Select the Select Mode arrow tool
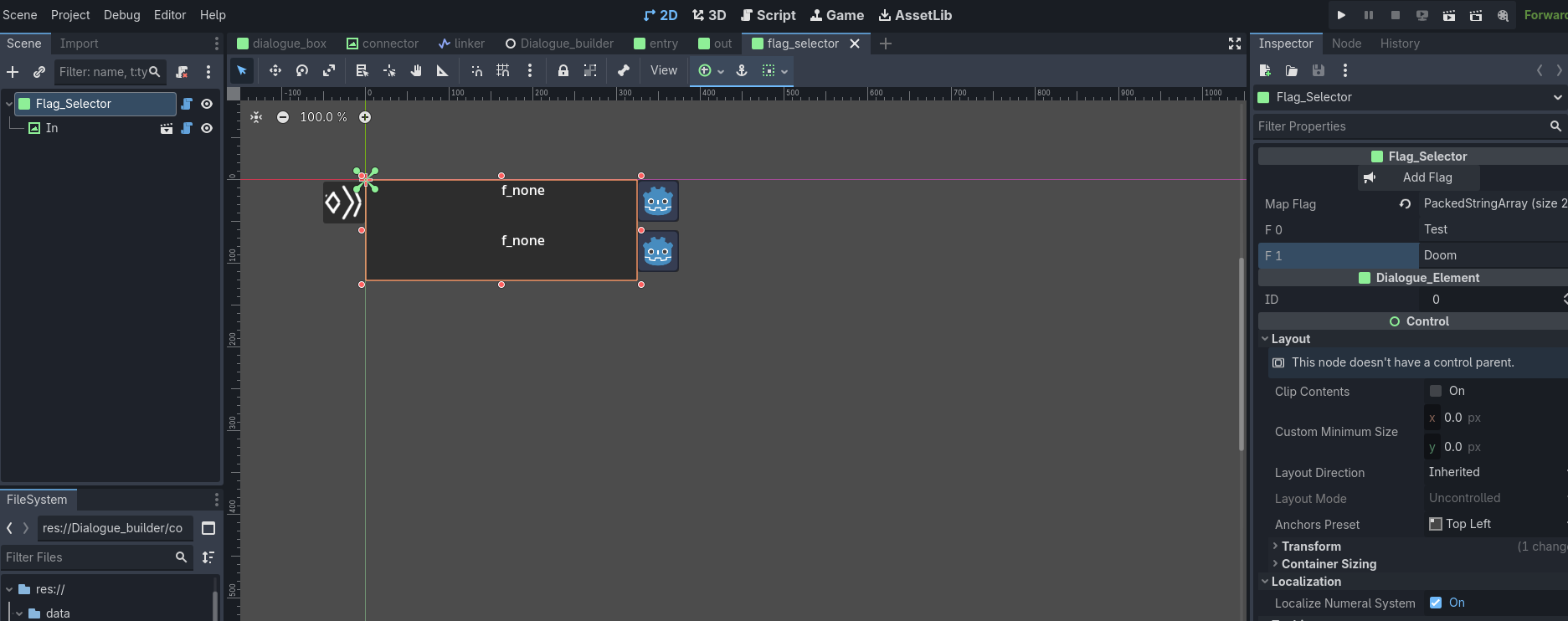 point(242,71)
